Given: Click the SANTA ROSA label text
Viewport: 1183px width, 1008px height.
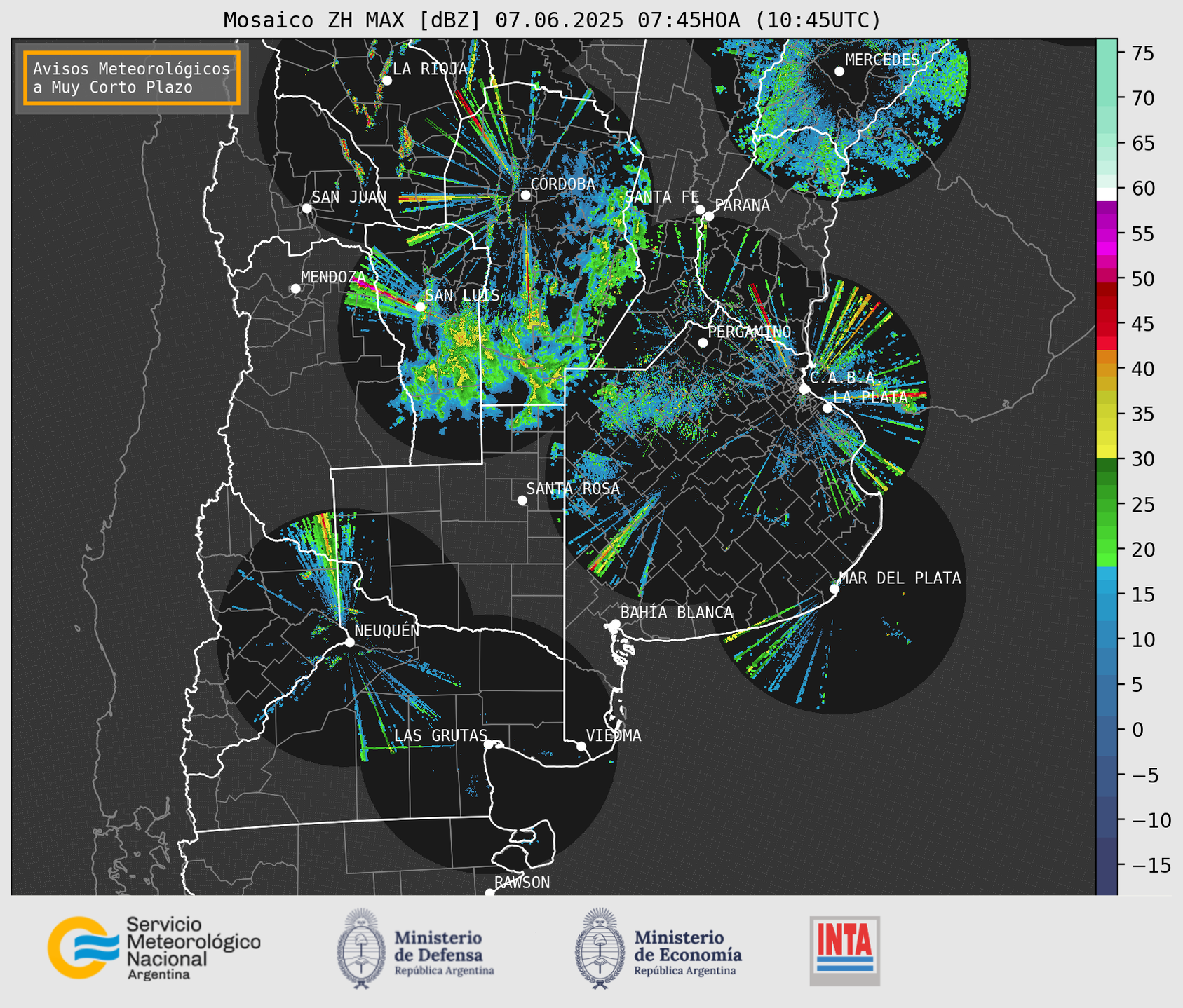Looking at the screenshot, I should [573, 489].
